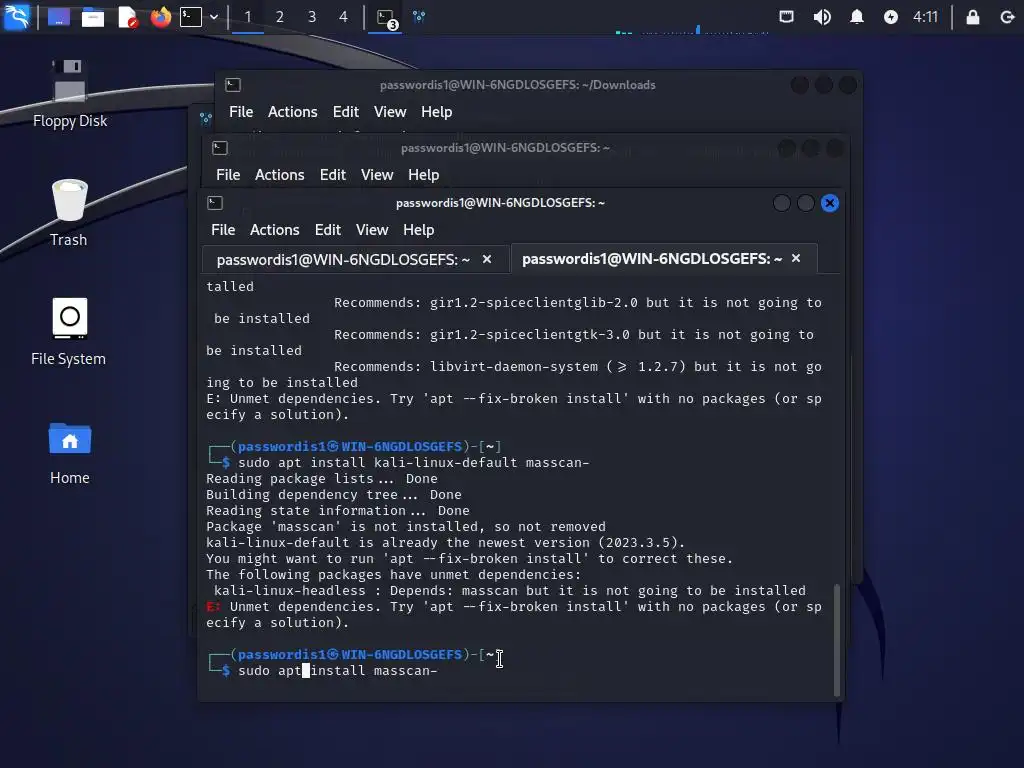This screenshot has width=1024, height=768.
Task: Click the red 'E:' error marker
Action: [214, 607]
